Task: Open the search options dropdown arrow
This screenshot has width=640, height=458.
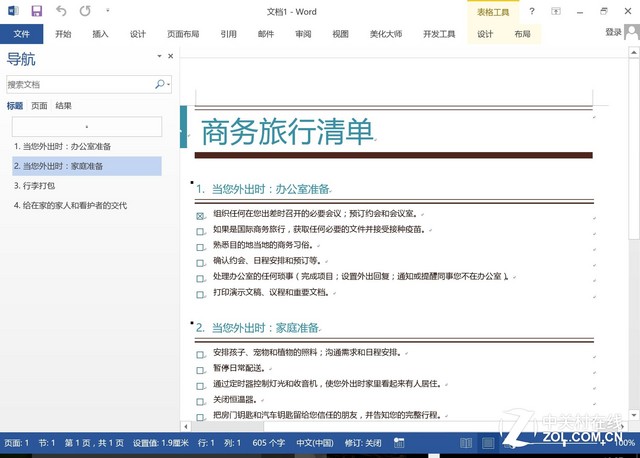Action: (169, 85)
